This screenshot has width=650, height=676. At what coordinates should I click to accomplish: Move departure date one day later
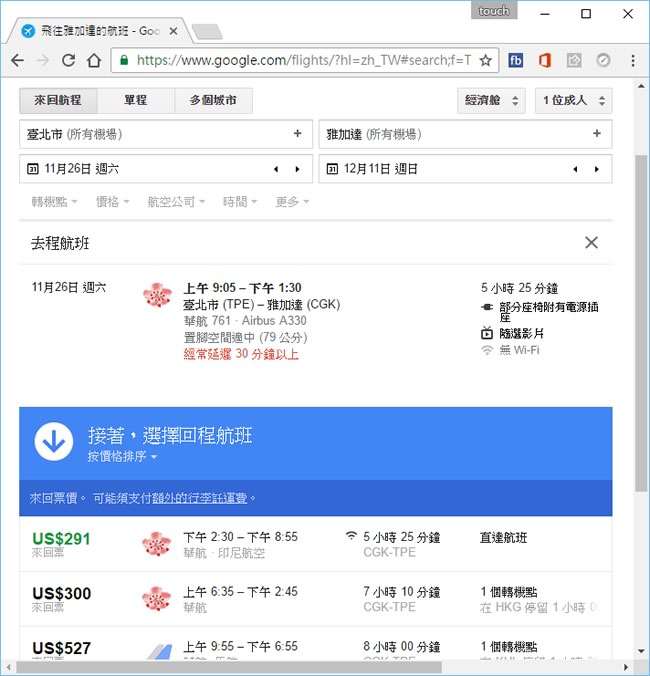click(x=297, y=169)
